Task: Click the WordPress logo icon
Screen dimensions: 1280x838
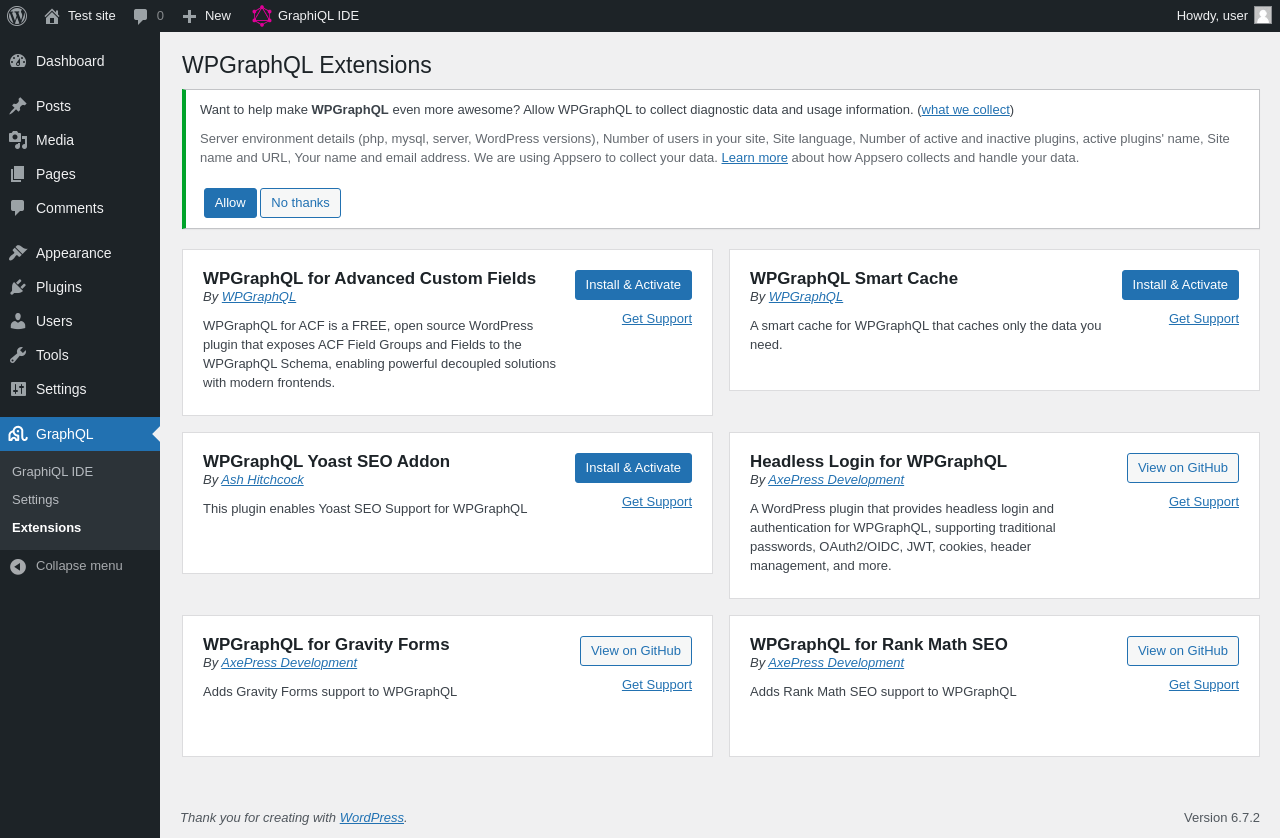Action: pyautogui.click(x=17, y=16)
